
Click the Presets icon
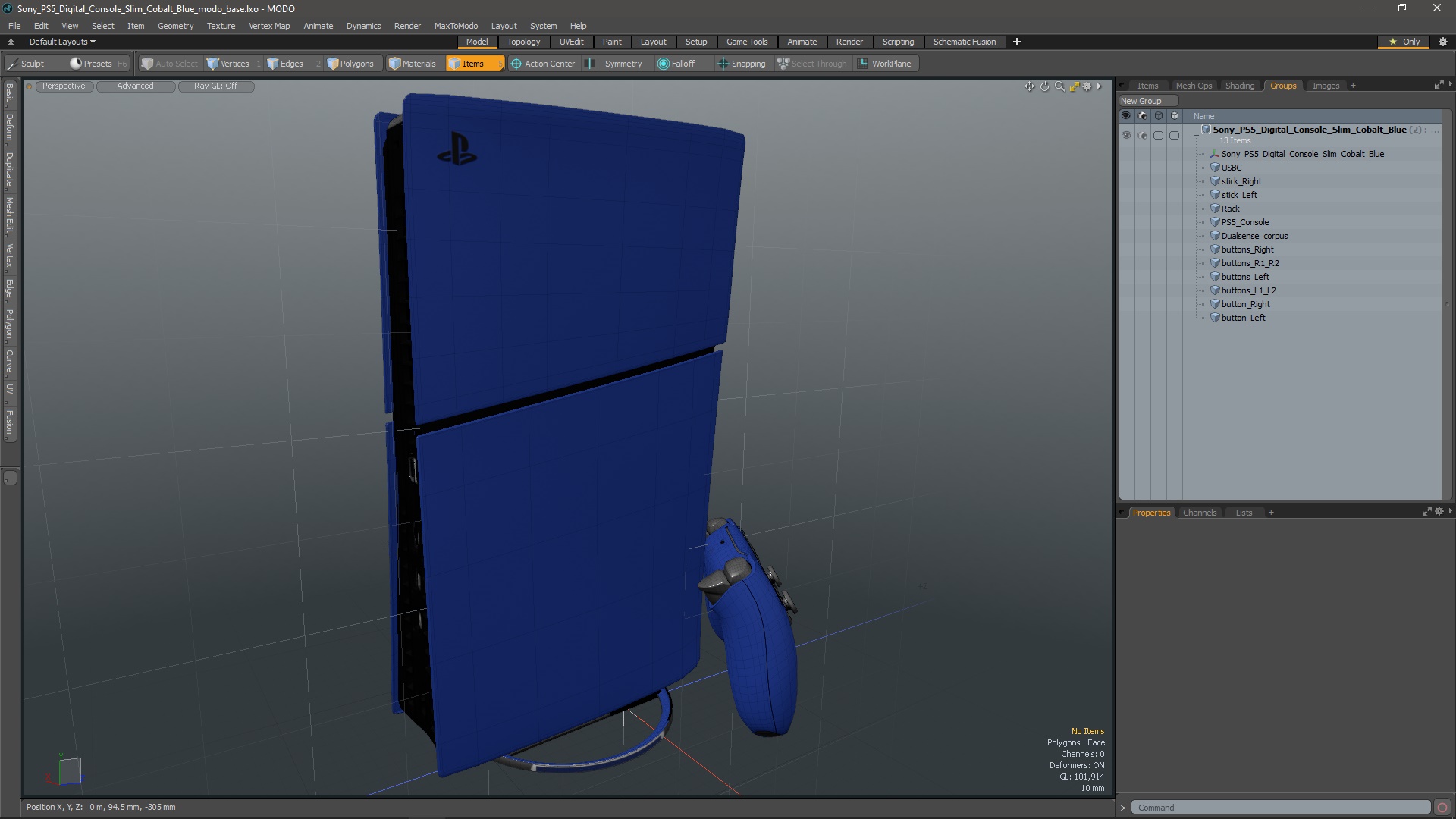[x=76, y=64]
